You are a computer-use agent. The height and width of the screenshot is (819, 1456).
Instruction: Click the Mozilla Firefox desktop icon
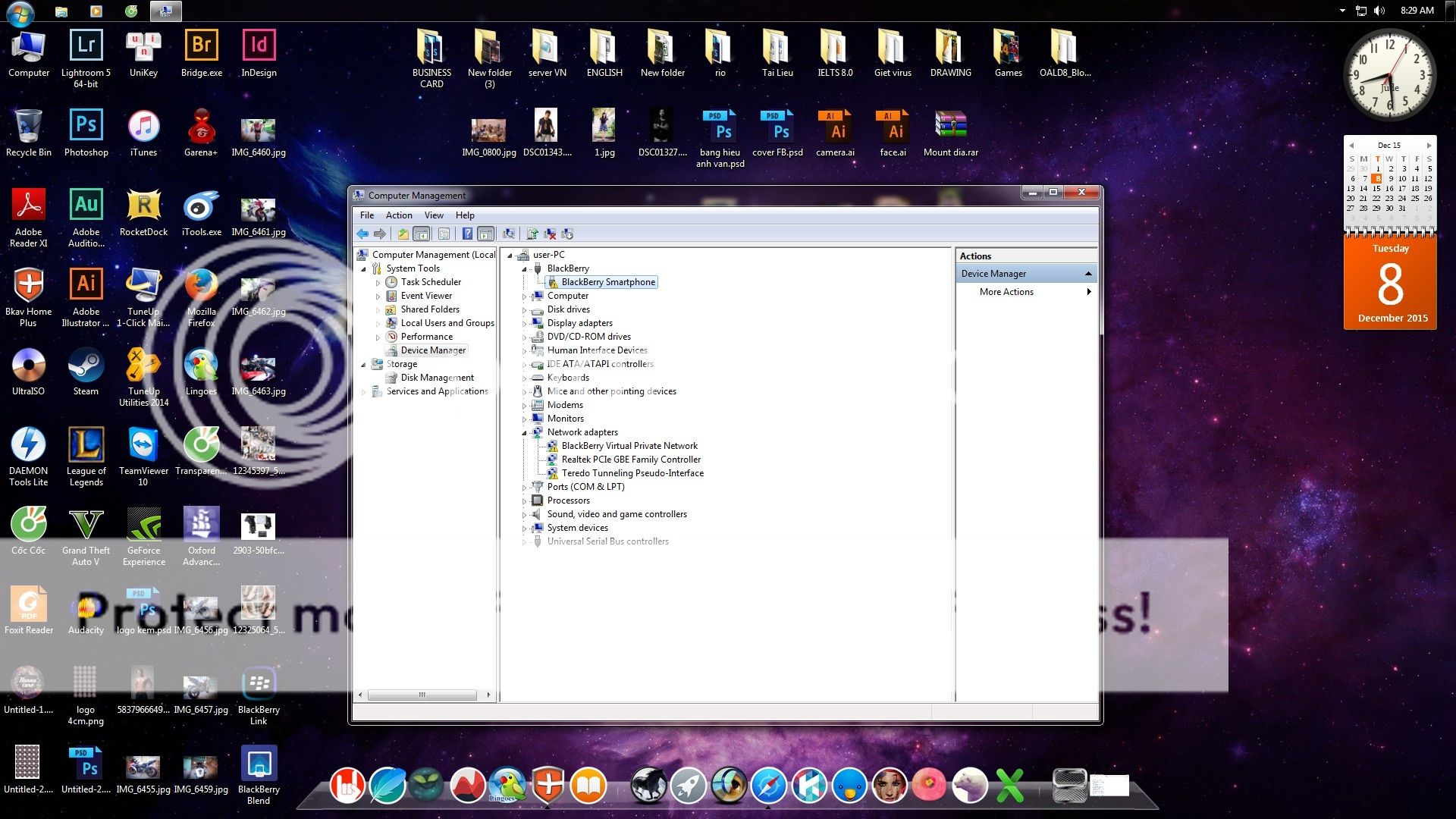(x=201, y=297)
